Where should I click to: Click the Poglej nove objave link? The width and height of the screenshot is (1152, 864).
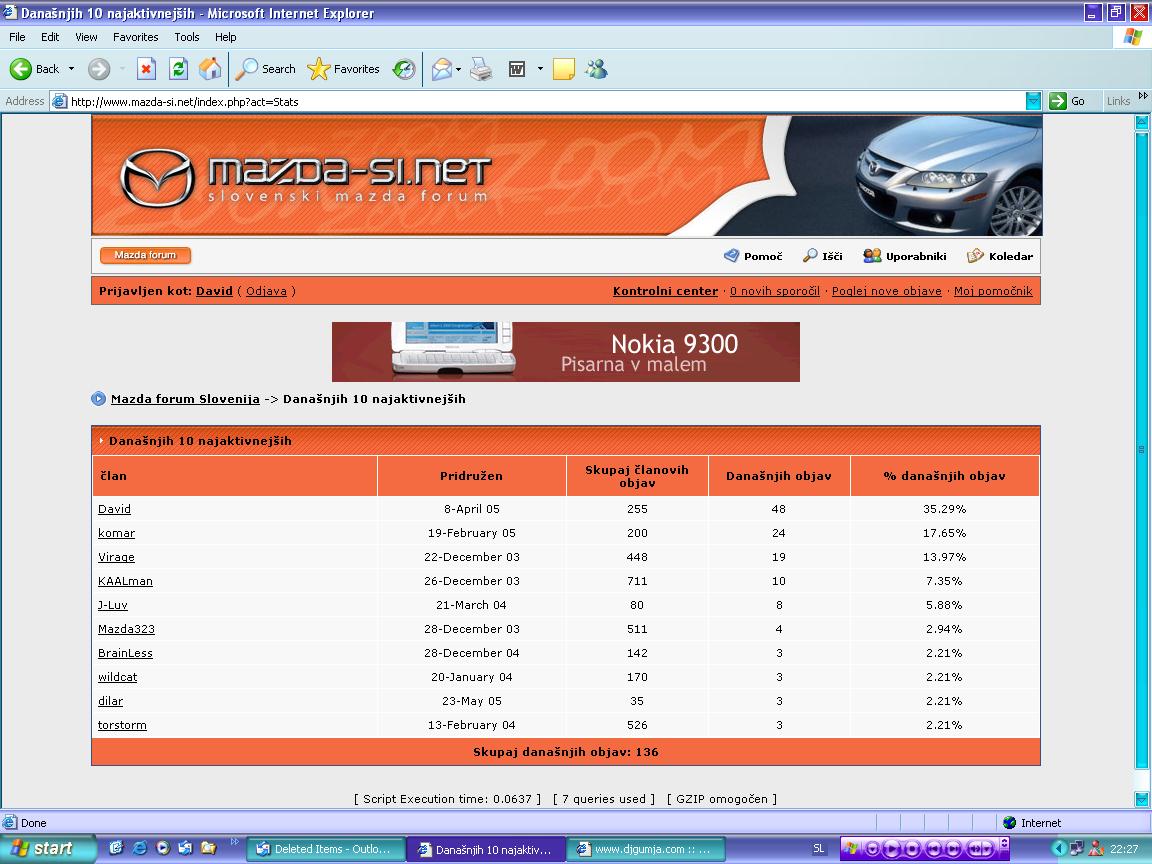click(886, 291)
